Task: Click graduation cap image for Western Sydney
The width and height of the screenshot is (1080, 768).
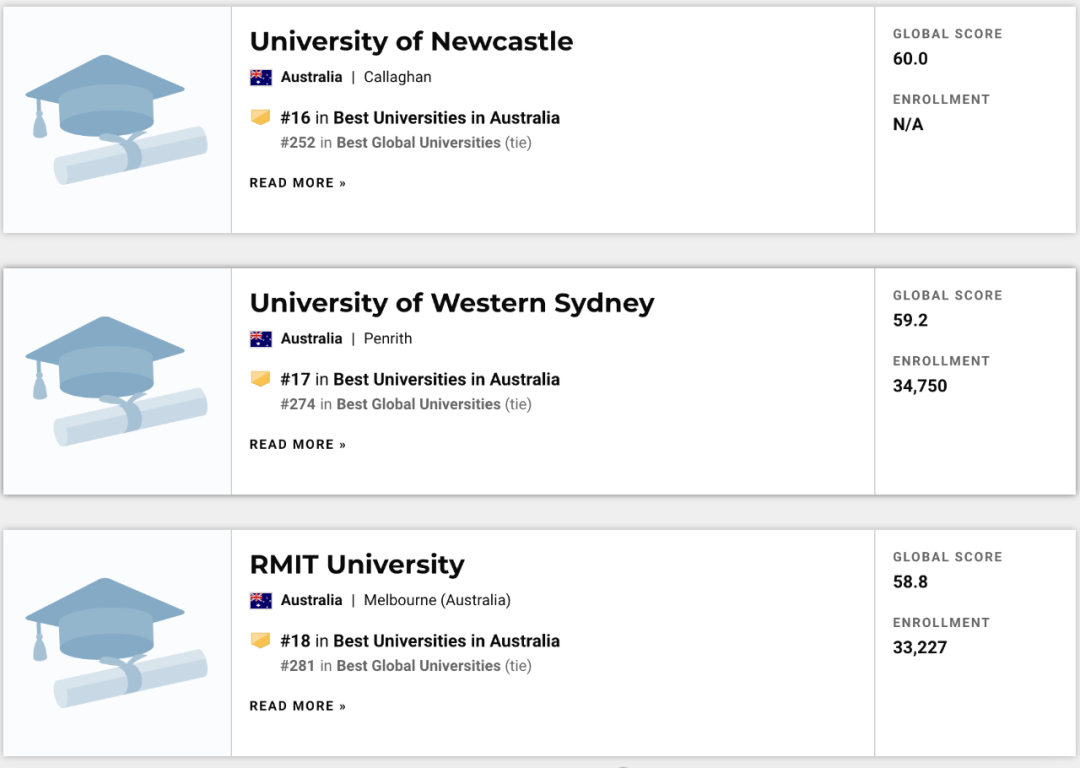Action: click(x=116, y=381)
